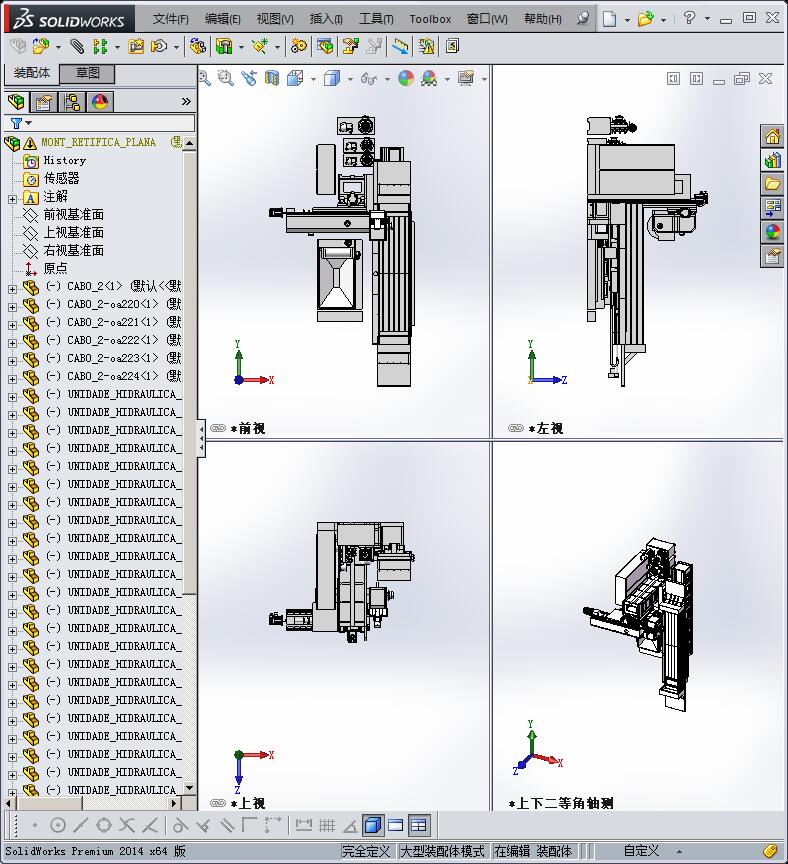Click the Clearance Verification warning icon
Screen dimensions: 788x864
pyautogui.click(x=427, y=46)
